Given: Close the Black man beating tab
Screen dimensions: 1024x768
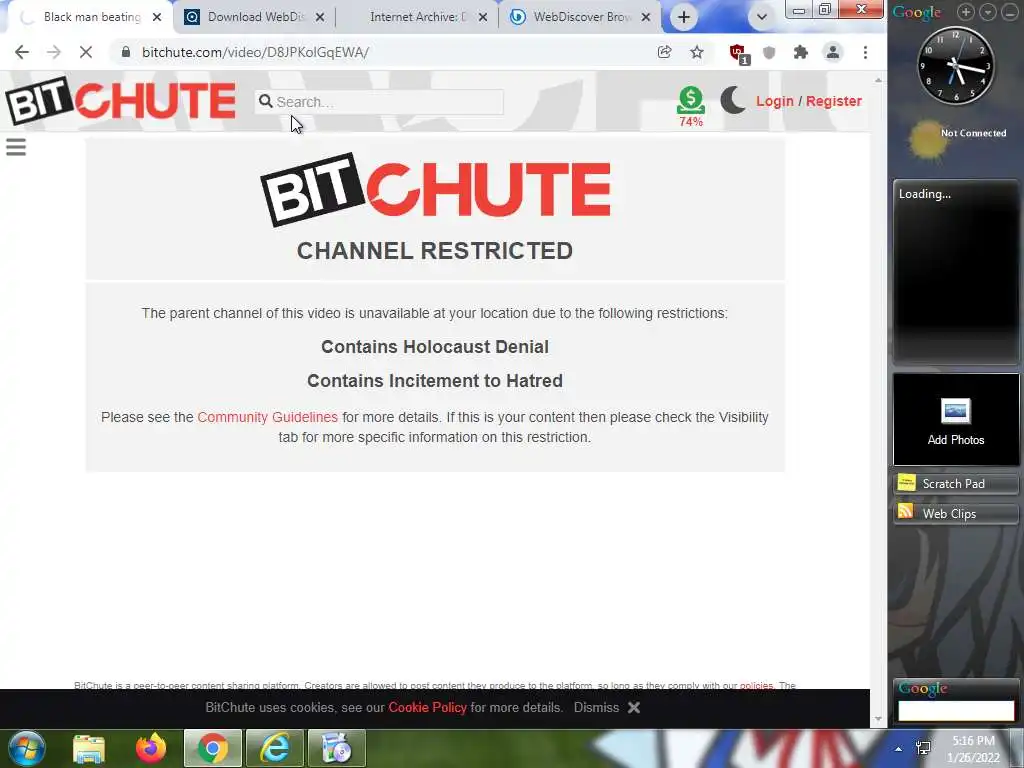Looking at the screenshot, I should (x=157, y=17).
